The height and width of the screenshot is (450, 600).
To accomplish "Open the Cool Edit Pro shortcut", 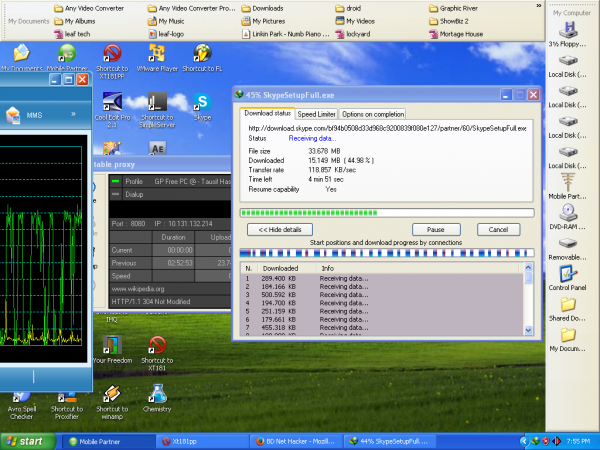I will [x=112, y=103].
